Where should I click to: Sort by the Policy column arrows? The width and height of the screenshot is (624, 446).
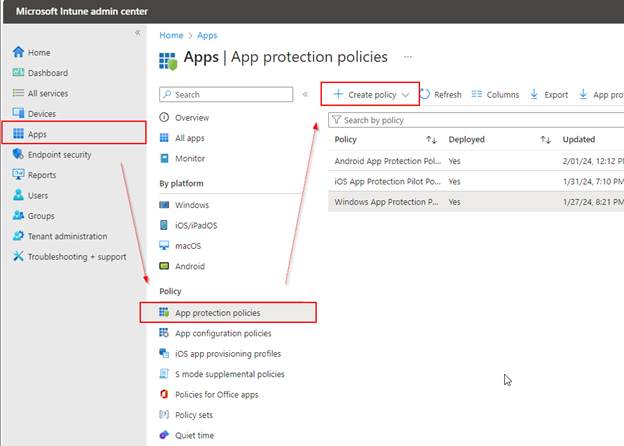[431, 140]
